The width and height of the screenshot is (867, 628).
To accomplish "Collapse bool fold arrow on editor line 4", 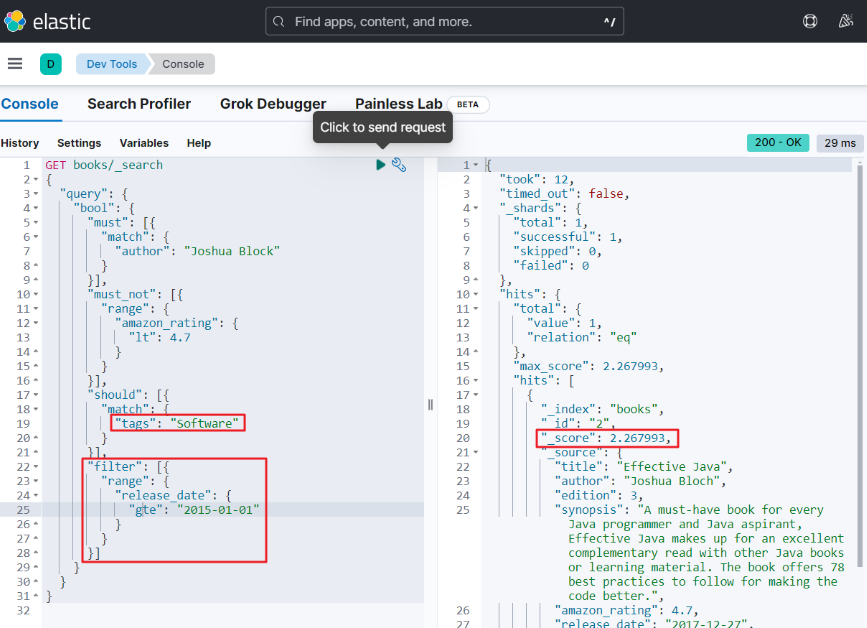I will coord(36,208).
